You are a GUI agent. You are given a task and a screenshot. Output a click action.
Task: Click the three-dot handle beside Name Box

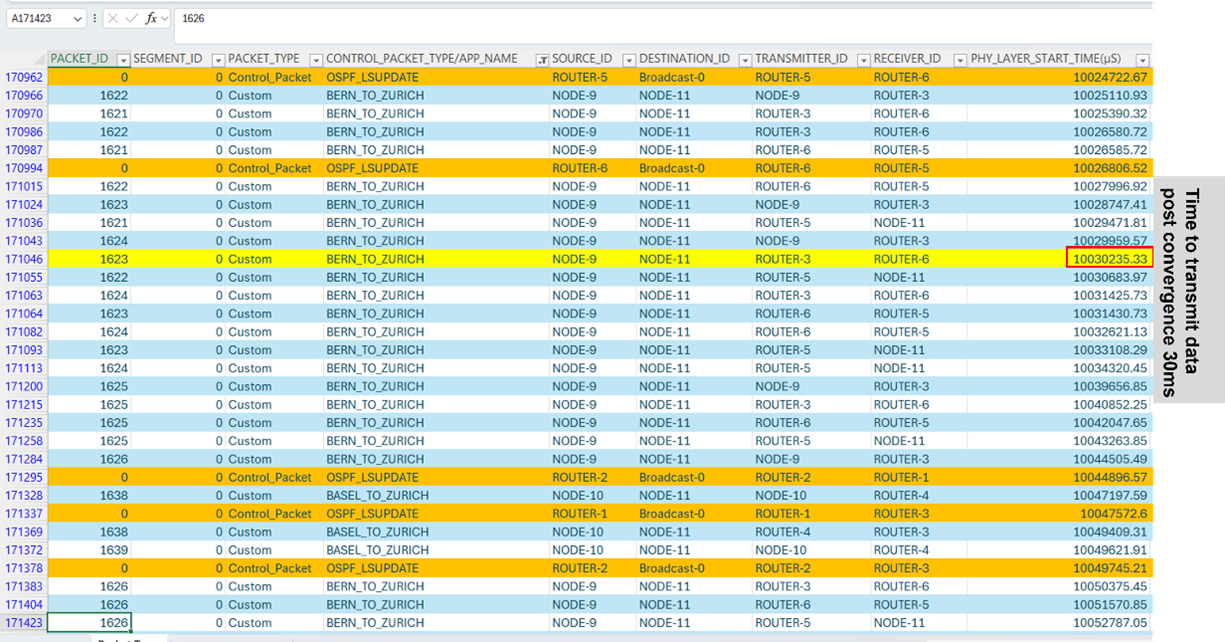click(x=94, y=19)
